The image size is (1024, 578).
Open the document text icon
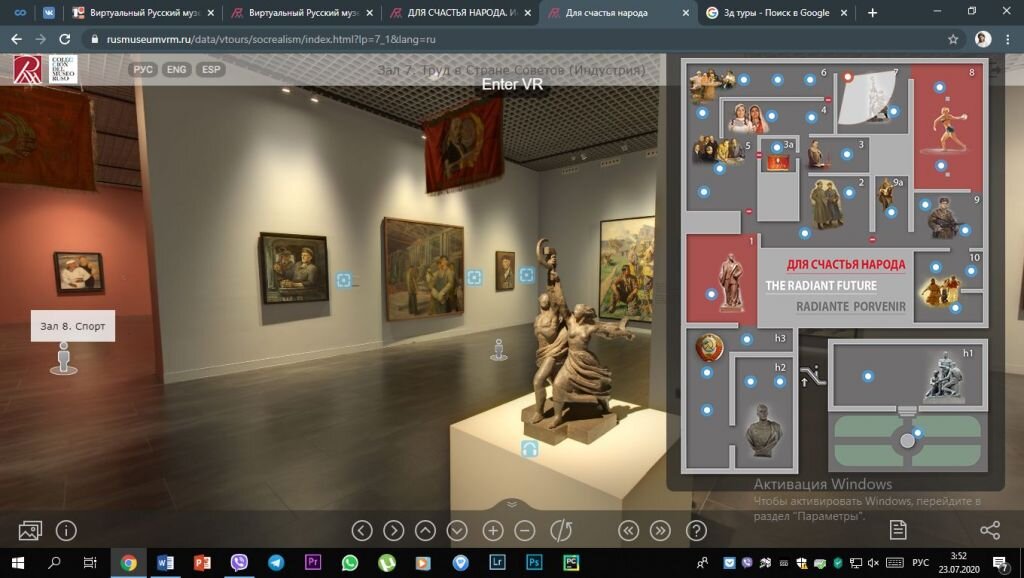point(898,530)
